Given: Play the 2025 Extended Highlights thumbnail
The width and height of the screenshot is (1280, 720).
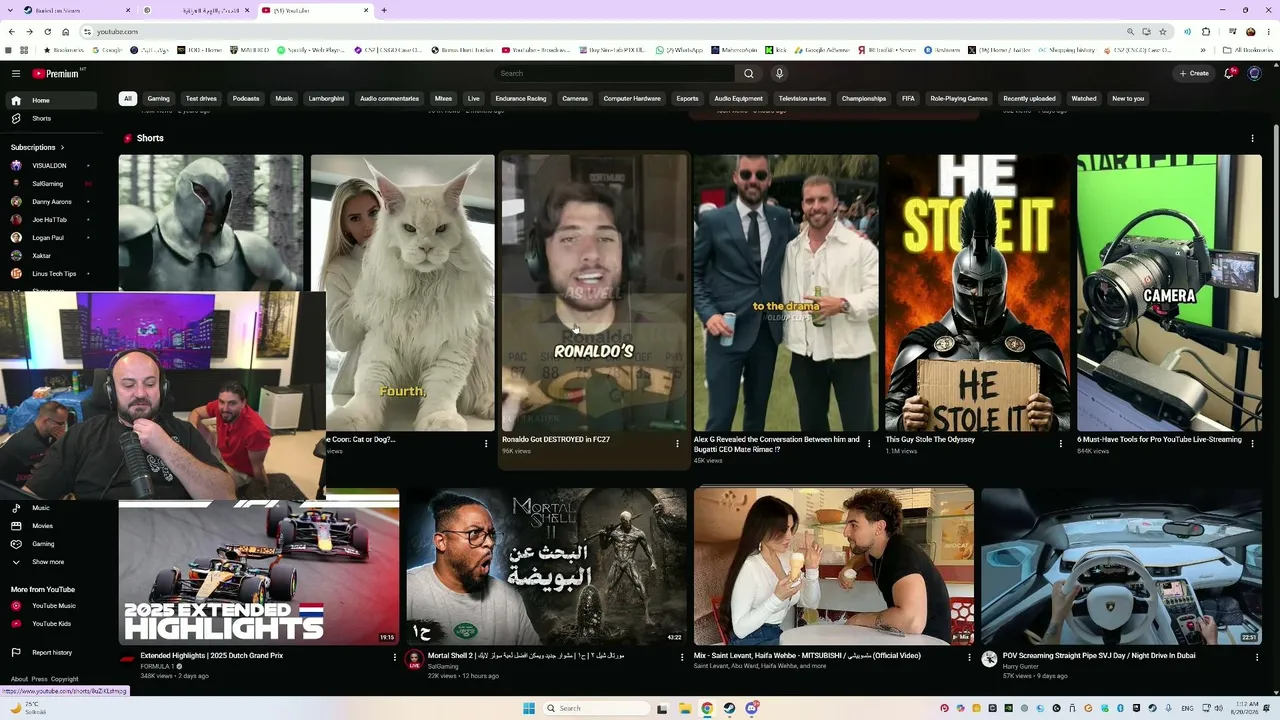Looking at the screenshot, I should coord(259,567).
